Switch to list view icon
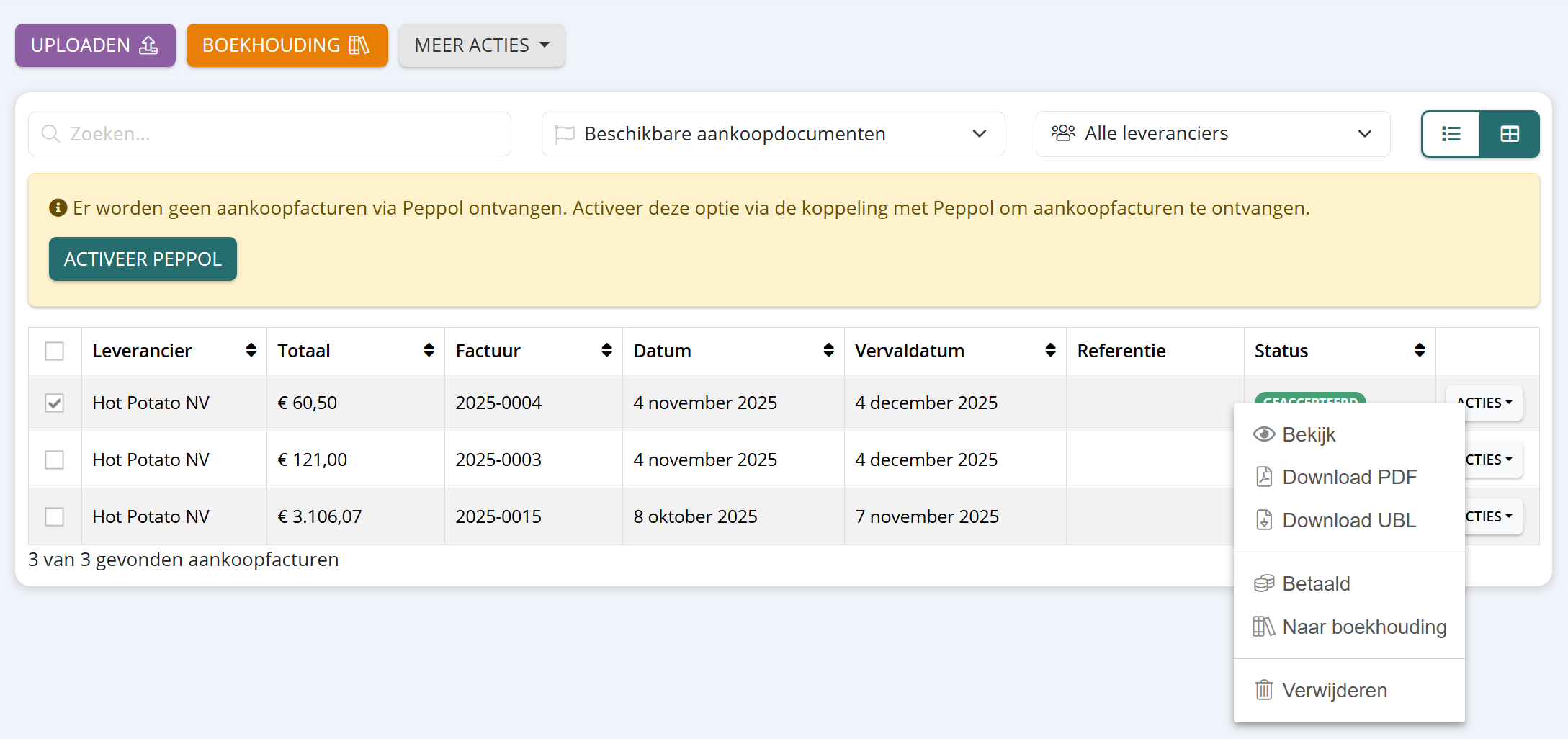 [x=1451, y=134]
